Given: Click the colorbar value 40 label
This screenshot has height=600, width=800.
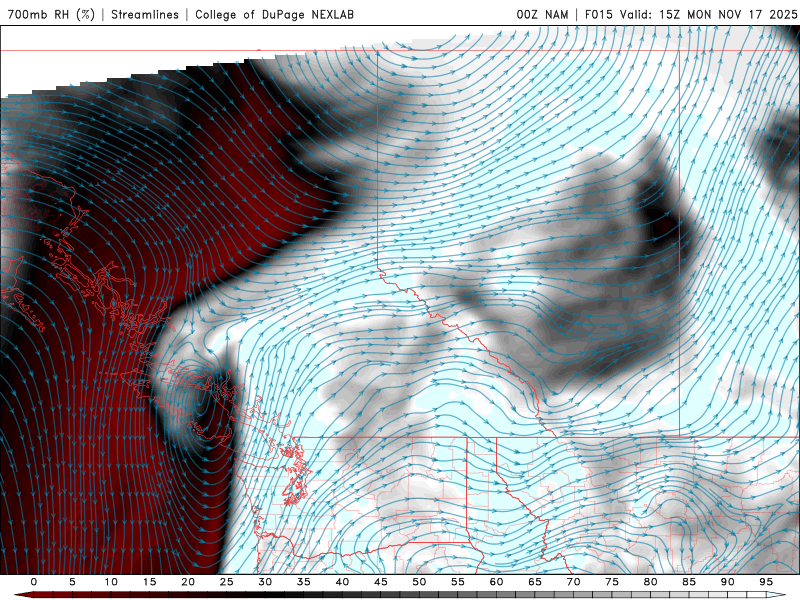Looking at the screenshot, I should (x=342, y=582).
